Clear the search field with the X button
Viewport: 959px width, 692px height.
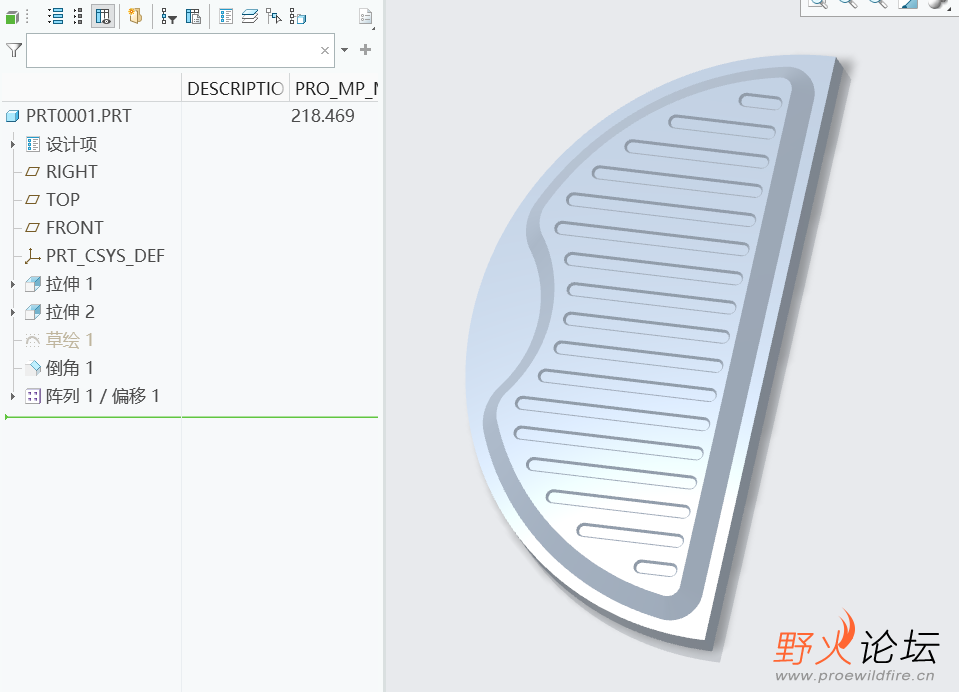click(x=325, y=50)
